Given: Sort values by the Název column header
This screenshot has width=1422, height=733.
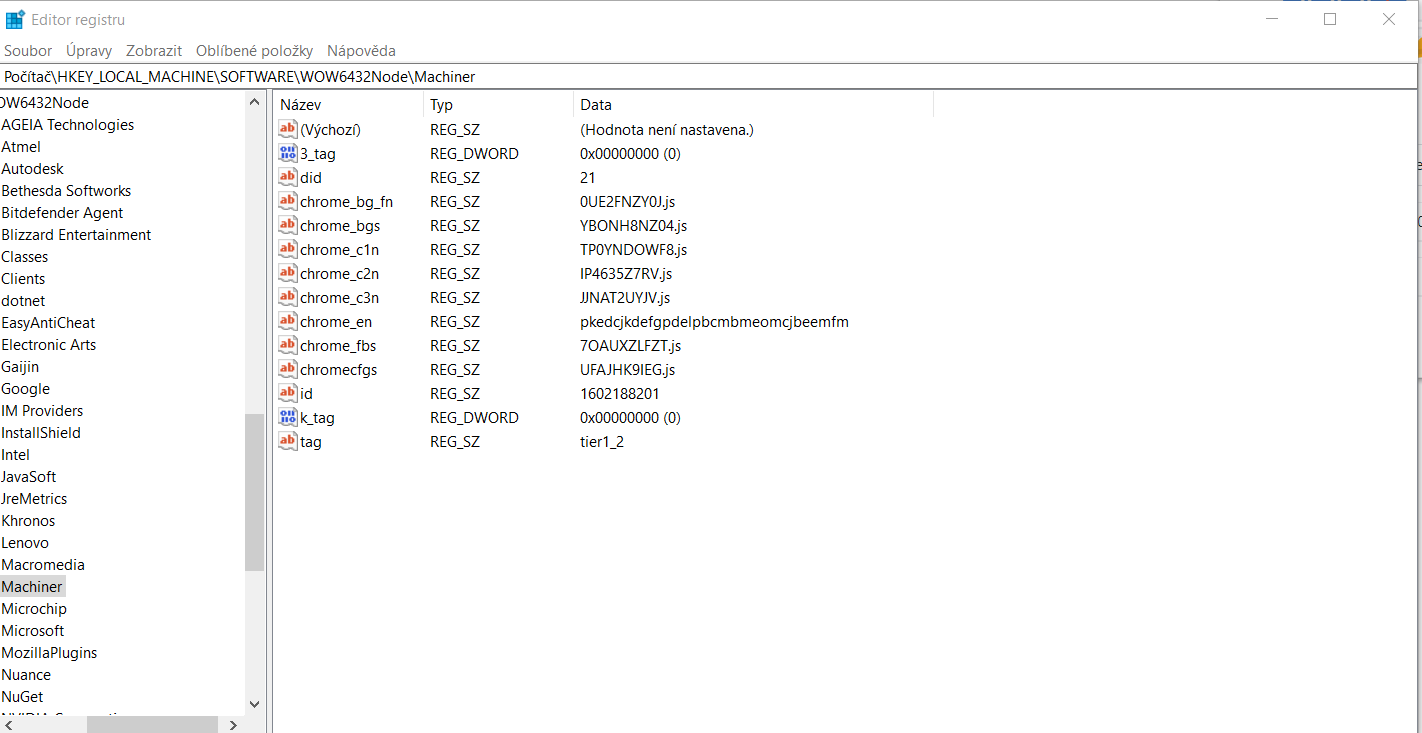Looking at the screenshot, I should point(349,104).
